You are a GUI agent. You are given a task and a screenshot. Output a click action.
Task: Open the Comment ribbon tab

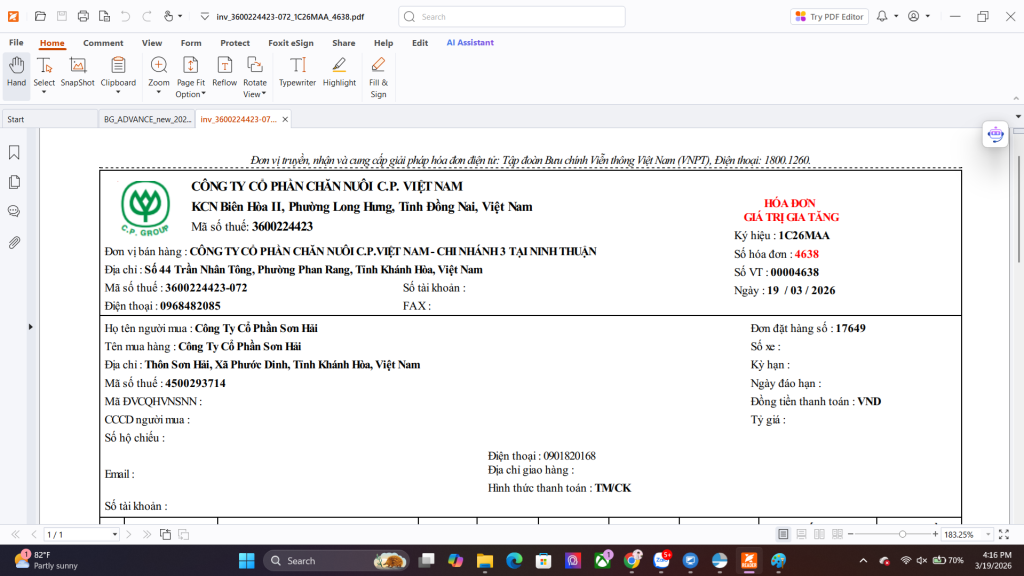pyautogui.click(x=103, y=43)
